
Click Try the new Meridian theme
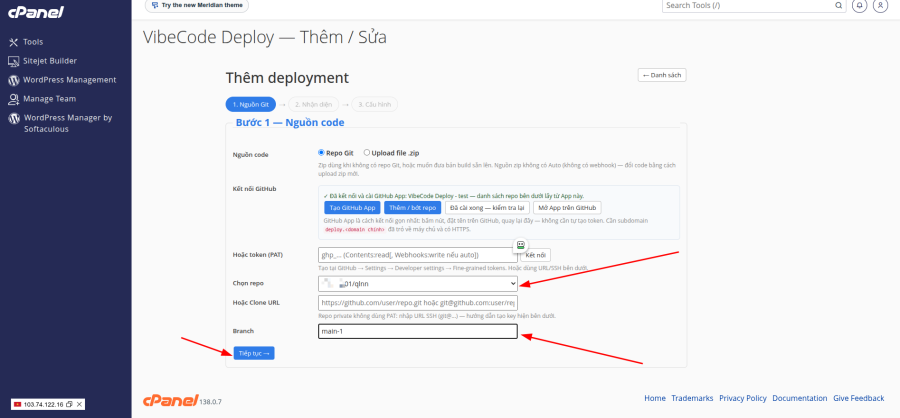coord(197,6)
